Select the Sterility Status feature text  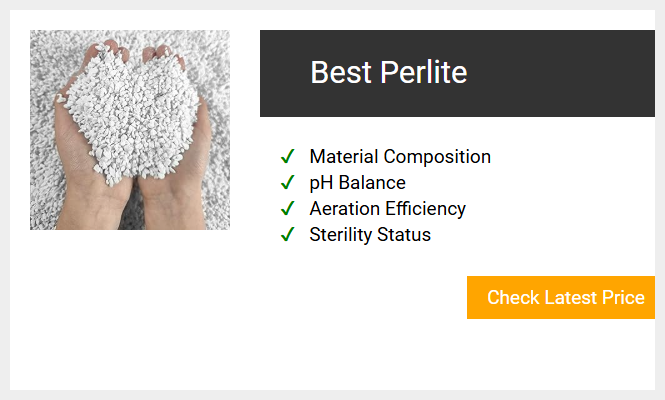(x=370, y=235)
